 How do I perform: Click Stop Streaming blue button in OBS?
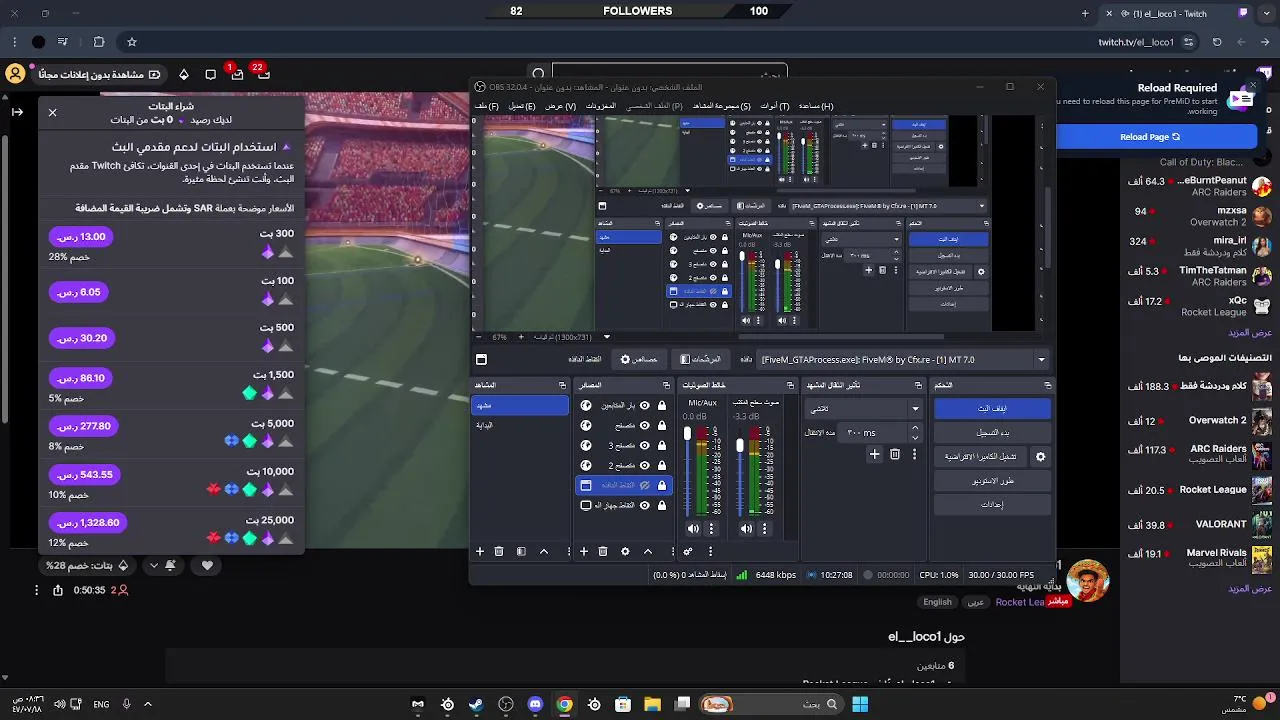pyautogui.click(x=992, y=408)
